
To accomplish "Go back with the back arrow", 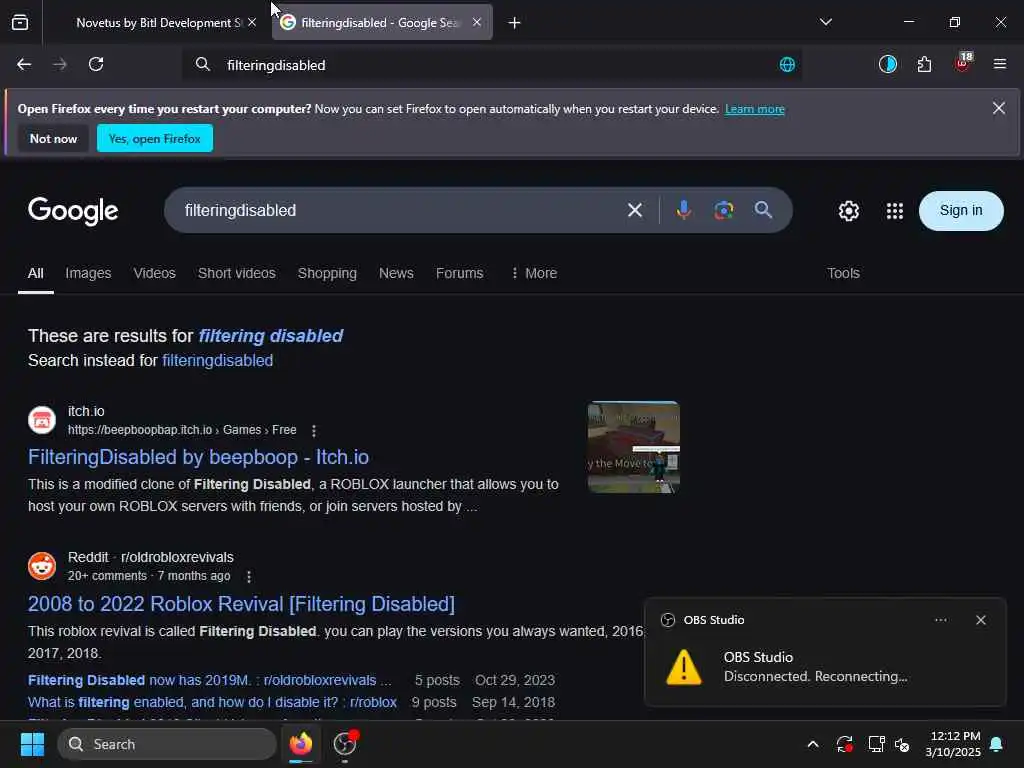I will pos(24,64).
